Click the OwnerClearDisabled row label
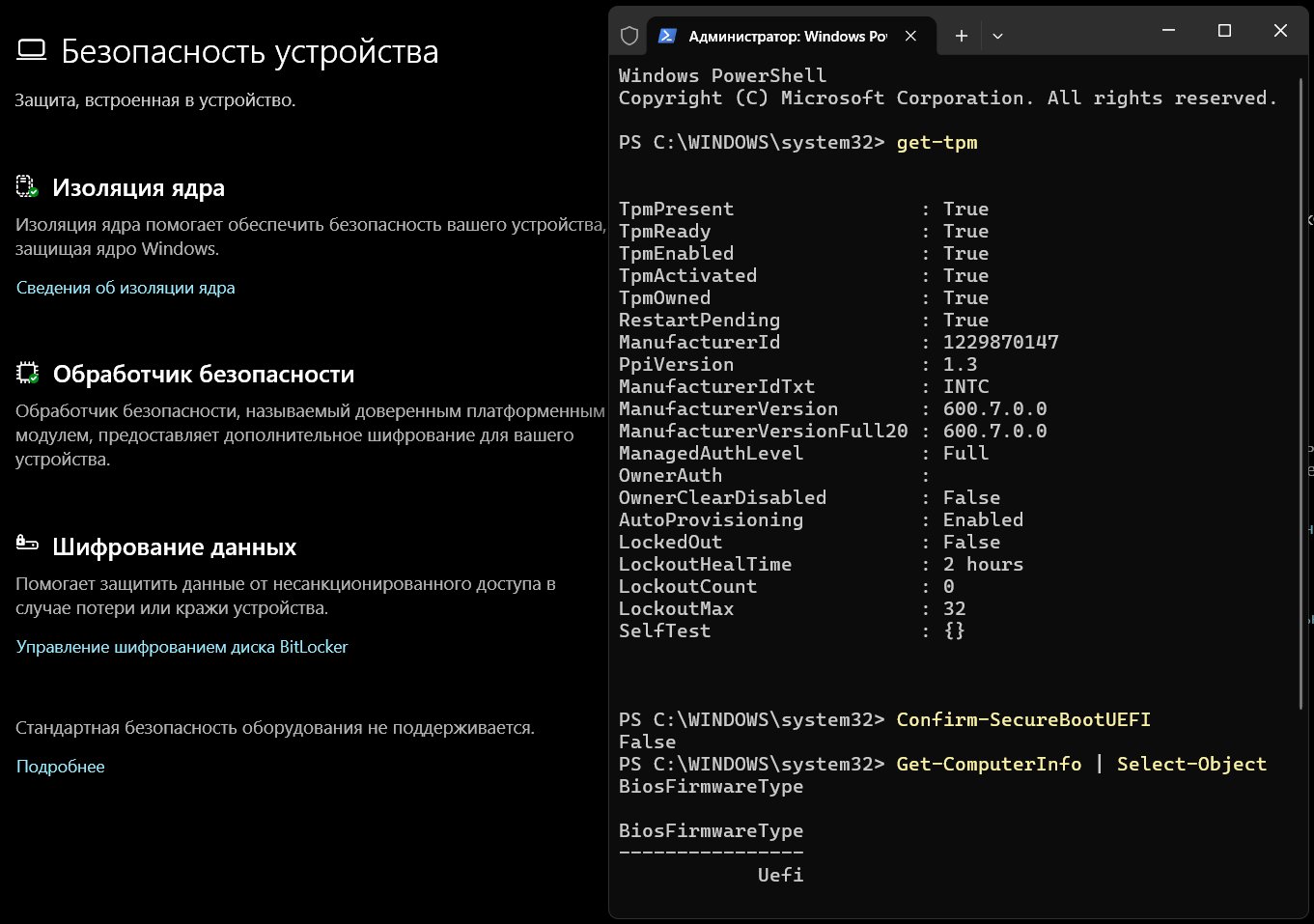 pos(723,498)
